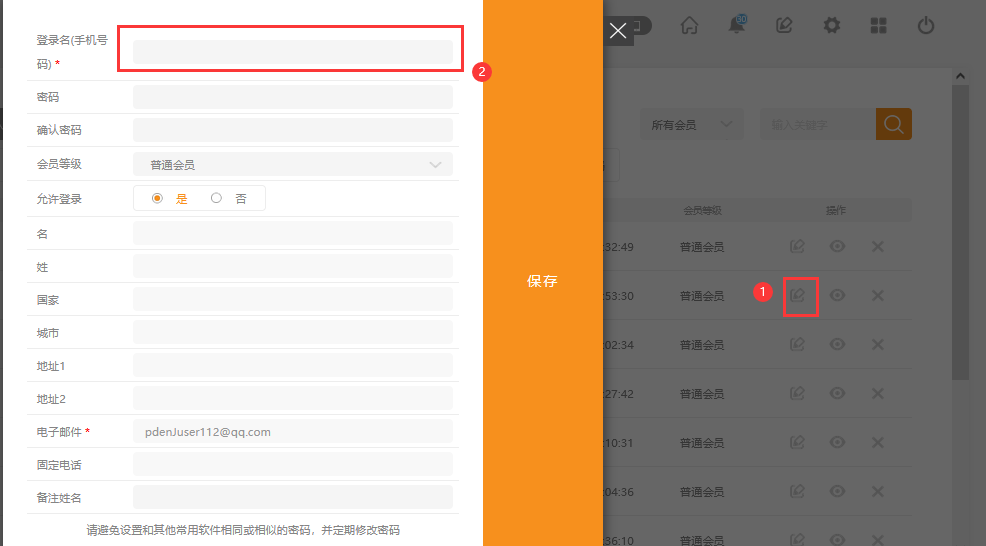Viewport: 986px width, 546px height.
Task: Click the 操作 column header
Action: (836, 210)
